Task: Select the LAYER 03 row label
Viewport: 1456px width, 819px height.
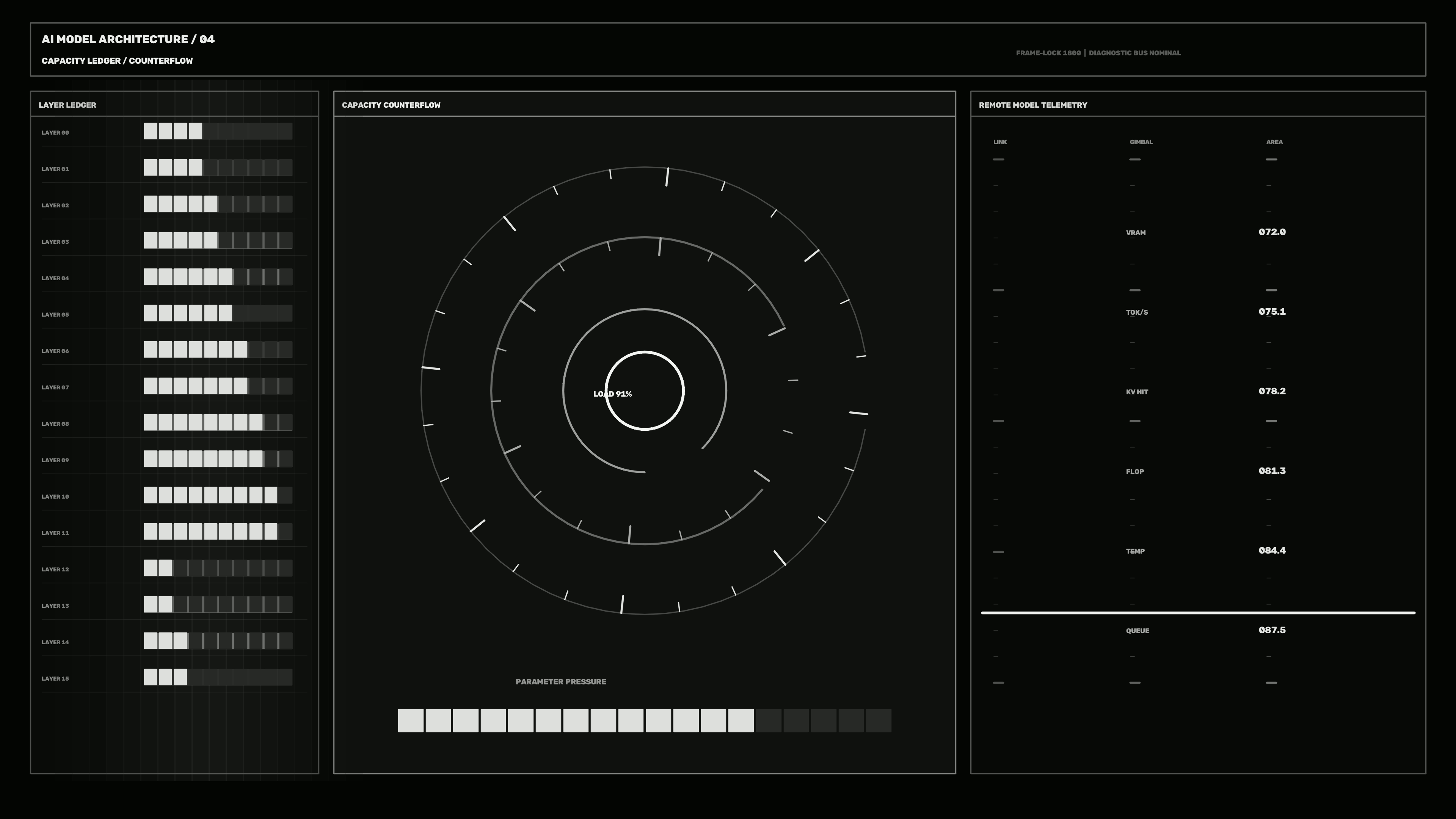Action: click(55, 242)
